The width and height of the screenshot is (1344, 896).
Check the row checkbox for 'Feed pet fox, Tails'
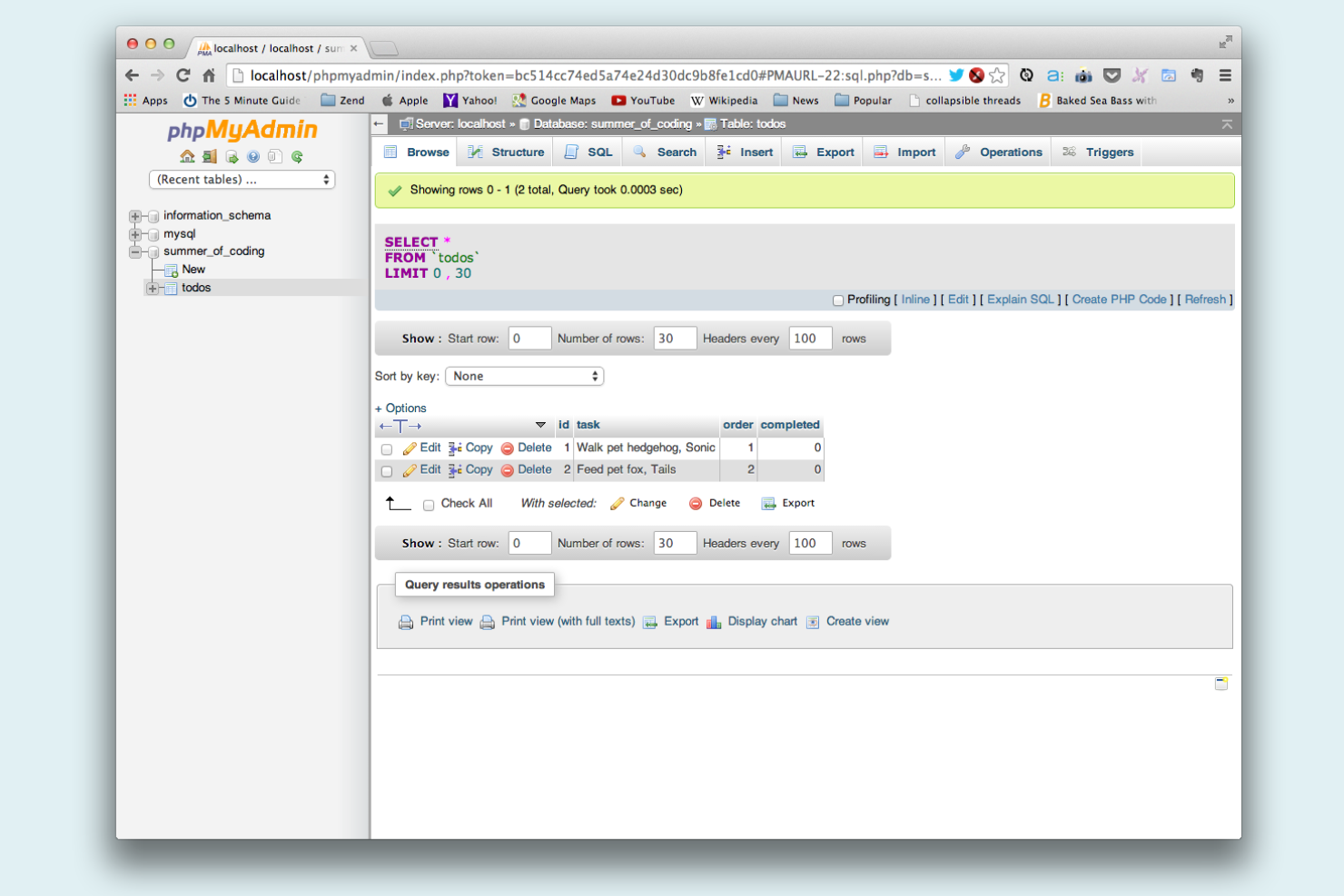(x=387, y=470)
